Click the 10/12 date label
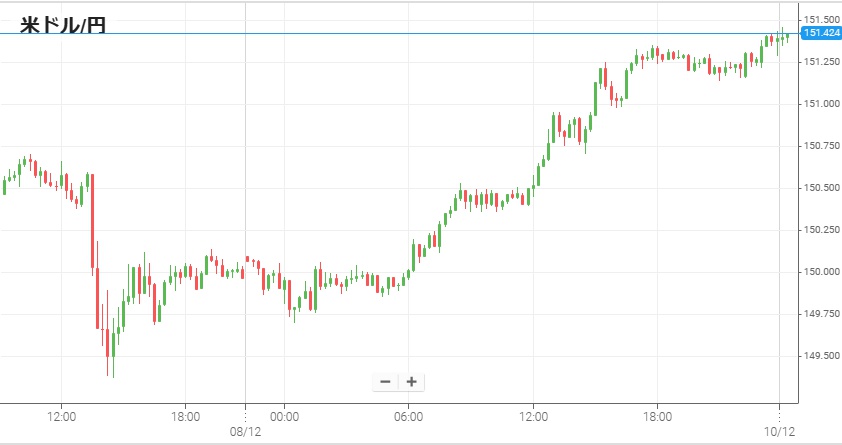Image resolution: width=842 pixels, height=445 pixels. (x=780, y=431)
